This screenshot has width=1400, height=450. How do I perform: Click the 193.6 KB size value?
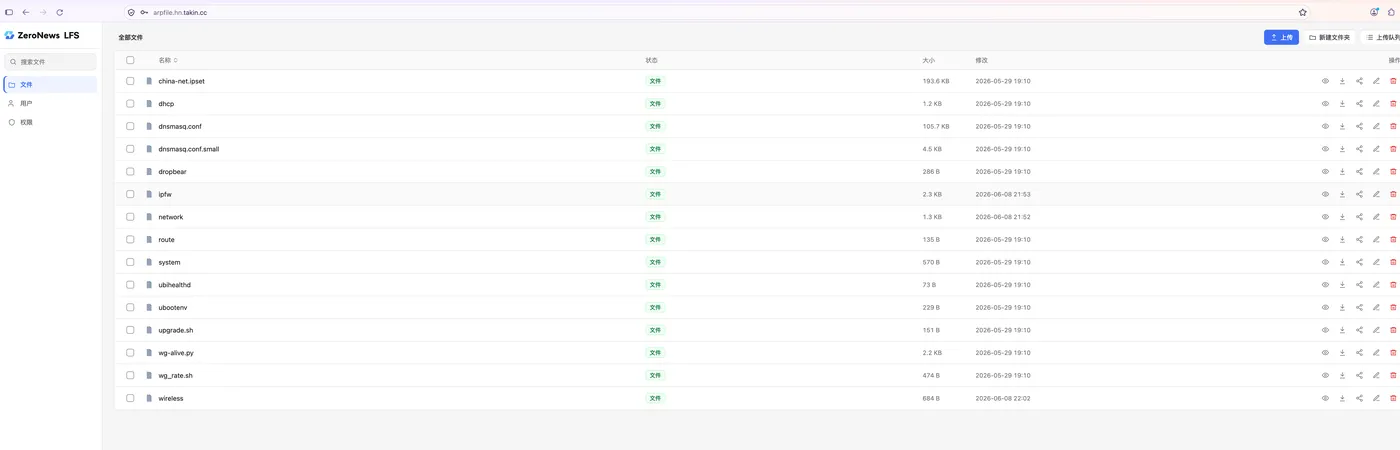(x=936, y=81)
